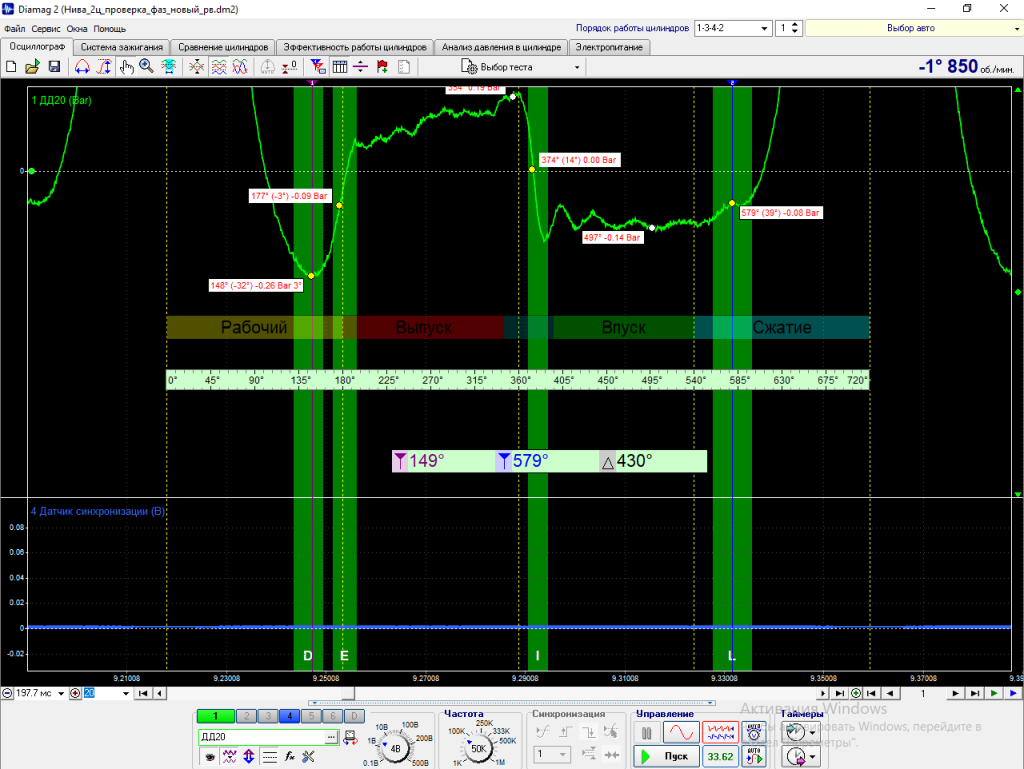Open the second timer dropdown
The height and width of the screenshot is (769, 1024).
(812, 757)
